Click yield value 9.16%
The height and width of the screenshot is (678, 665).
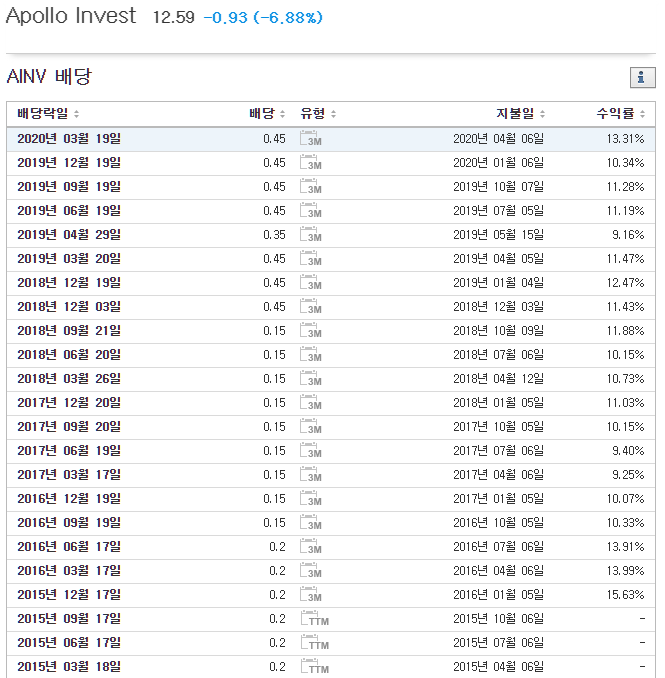coord(628,235)
